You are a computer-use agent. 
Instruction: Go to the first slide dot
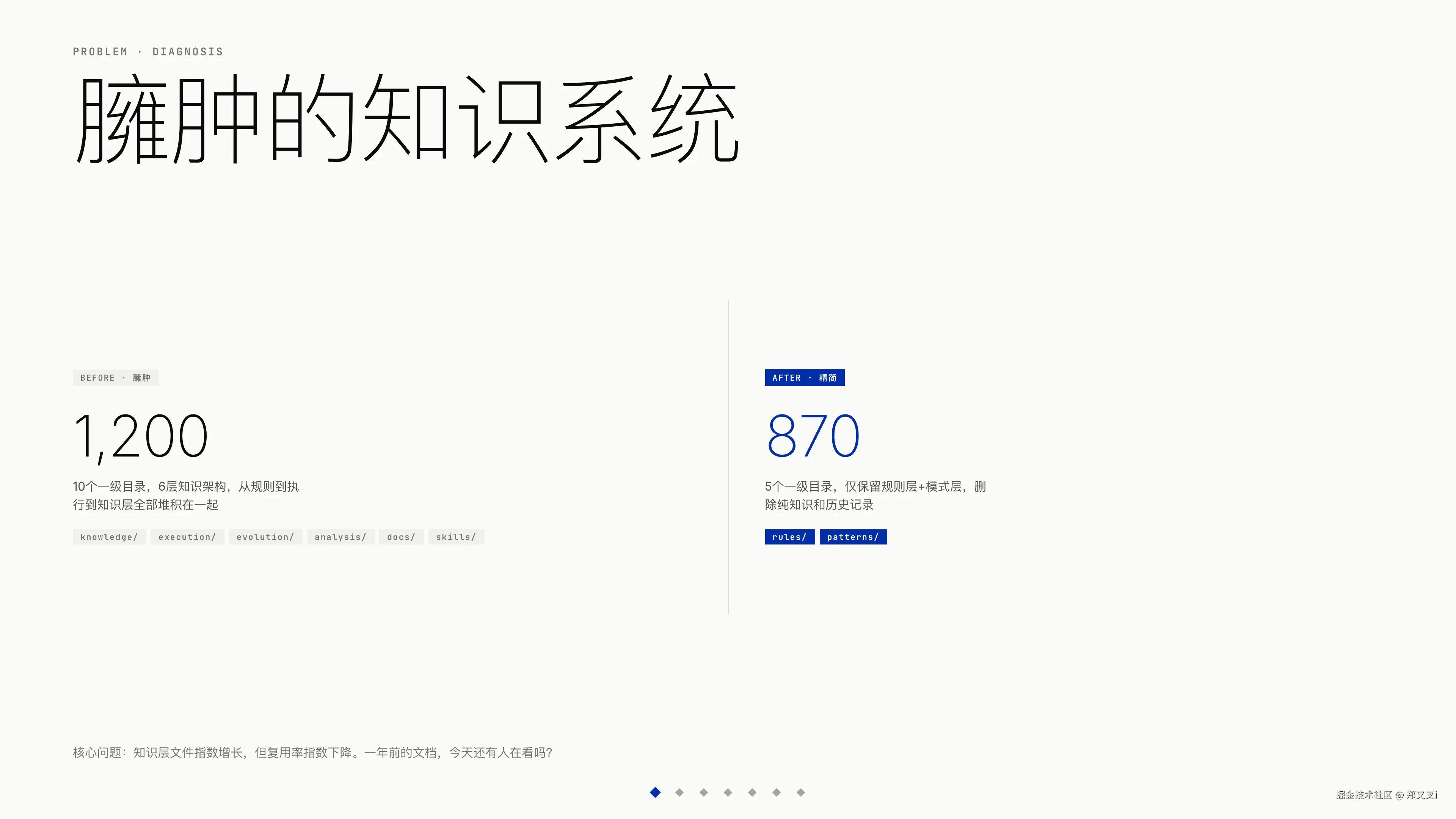pyautogui.click(x=655, y=792)
